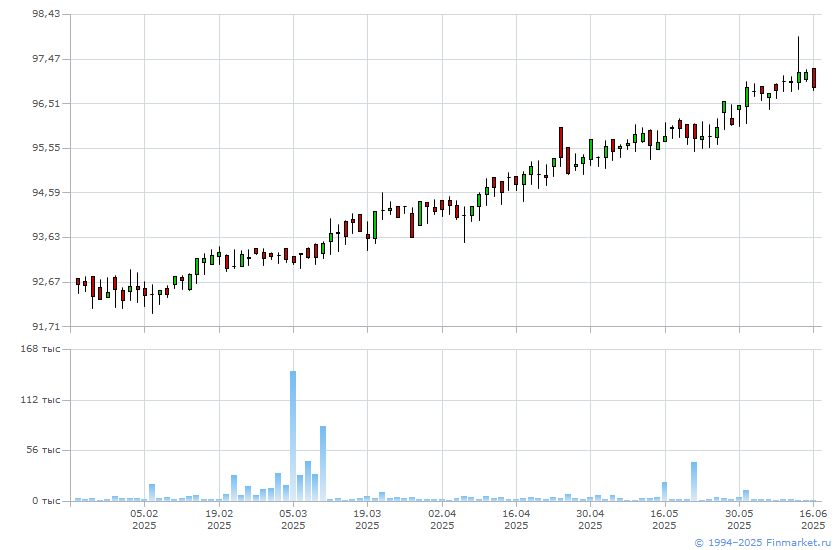Open the Finmarket.ru copyright link
The height and width of the screenshot is (550, 840).
click(763, 543)
